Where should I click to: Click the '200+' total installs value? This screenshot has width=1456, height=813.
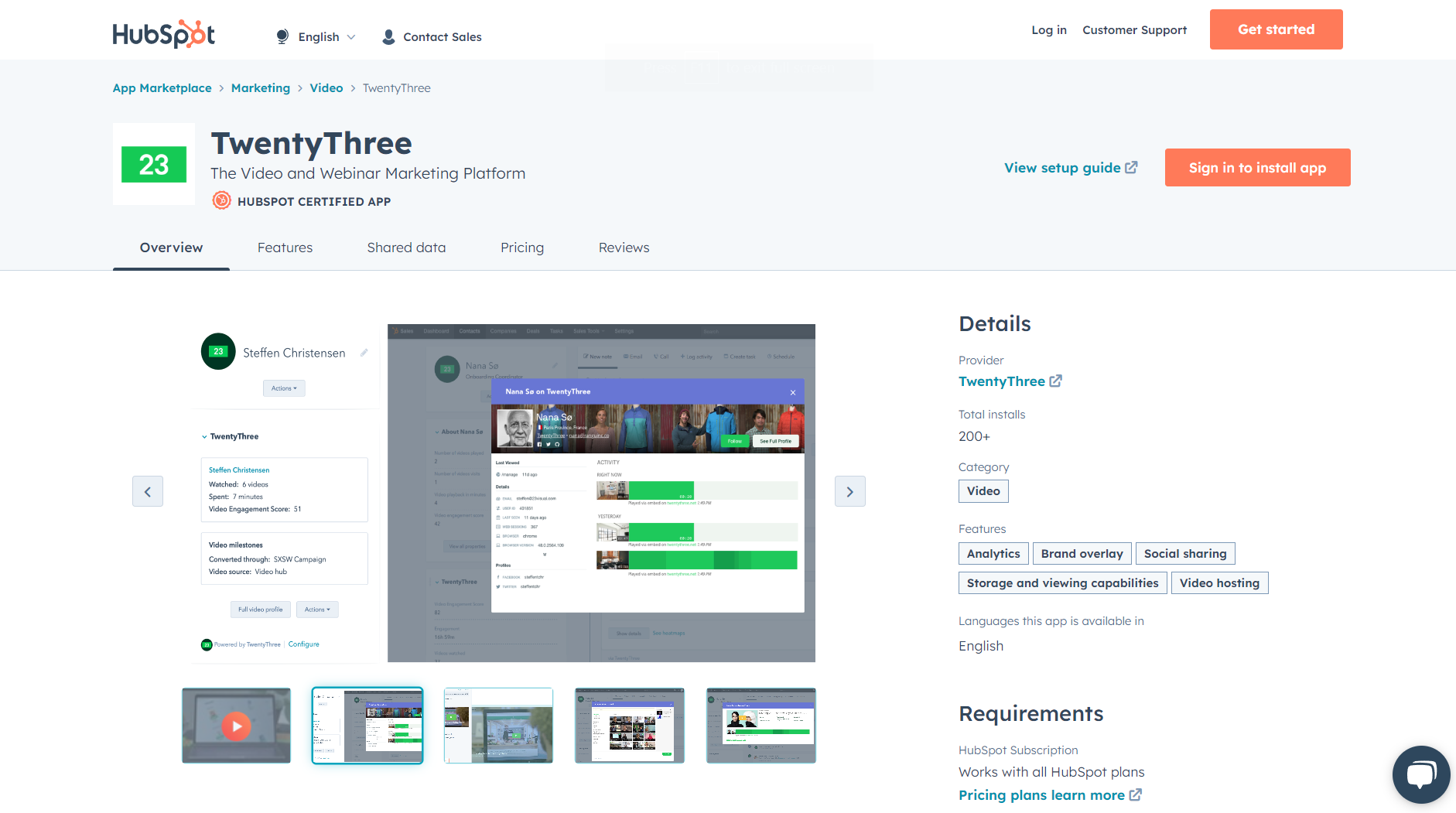(974, 436)
